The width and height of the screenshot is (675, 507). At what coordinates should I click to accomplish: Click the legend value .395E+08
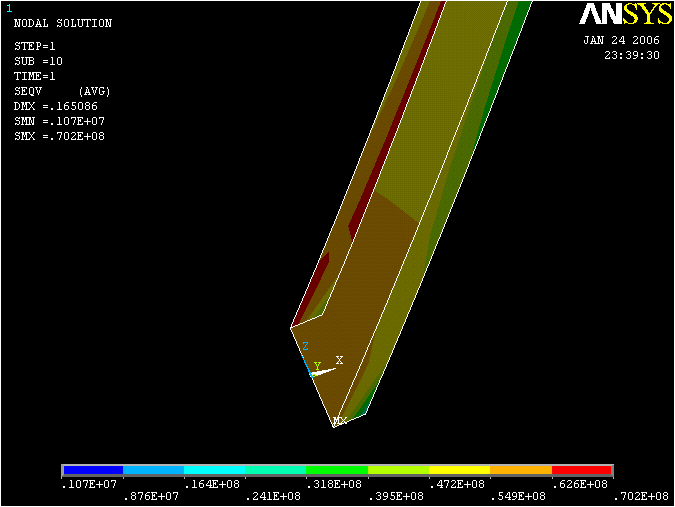396,496
